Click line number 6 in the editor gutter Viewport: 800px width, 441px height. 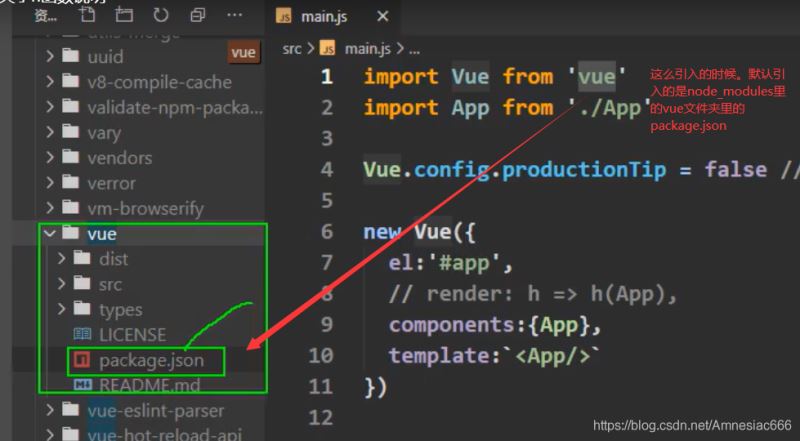tap(327, 232)
